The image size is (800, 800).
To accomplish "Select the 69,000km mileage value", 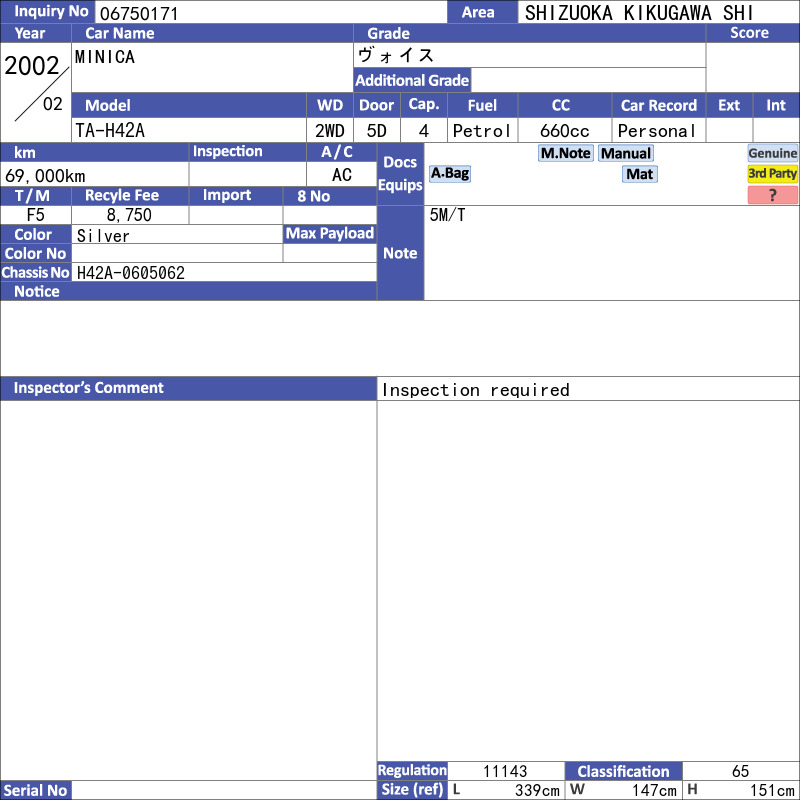I will pyautogui.click(x=95, y=175).
